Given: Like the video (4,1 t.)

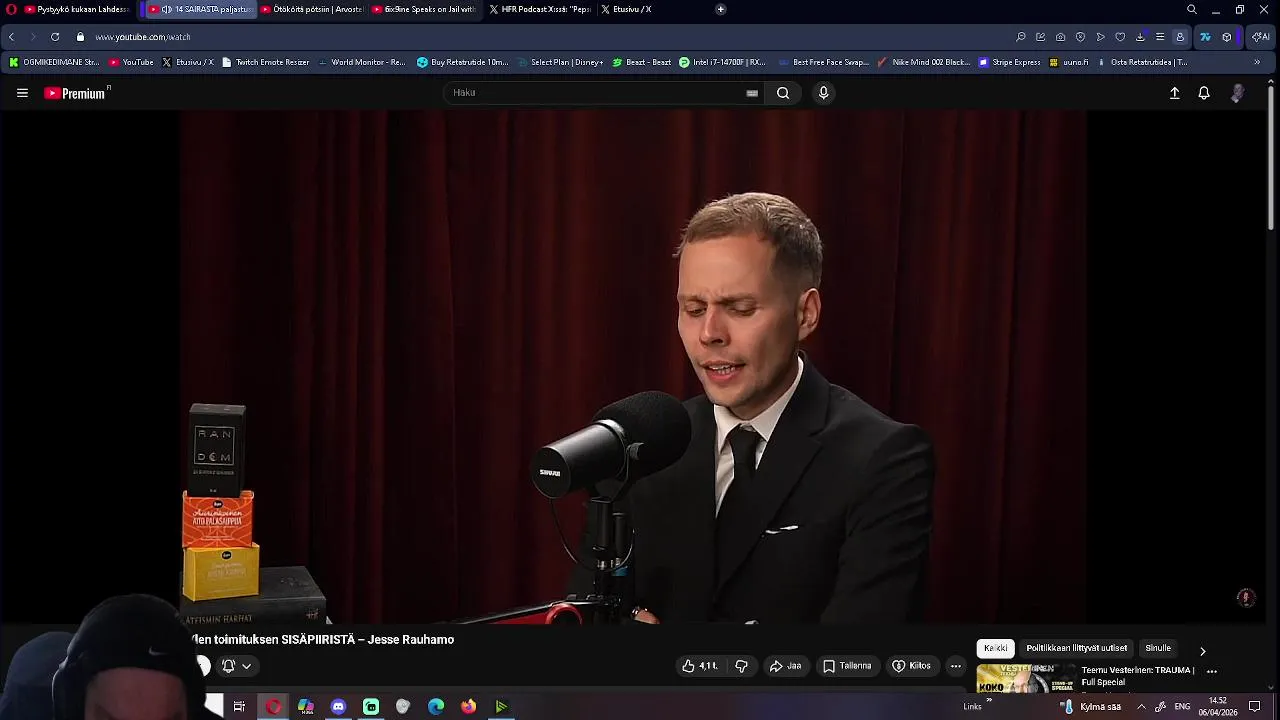Looking at the screenshot, I should click(699, 666).
